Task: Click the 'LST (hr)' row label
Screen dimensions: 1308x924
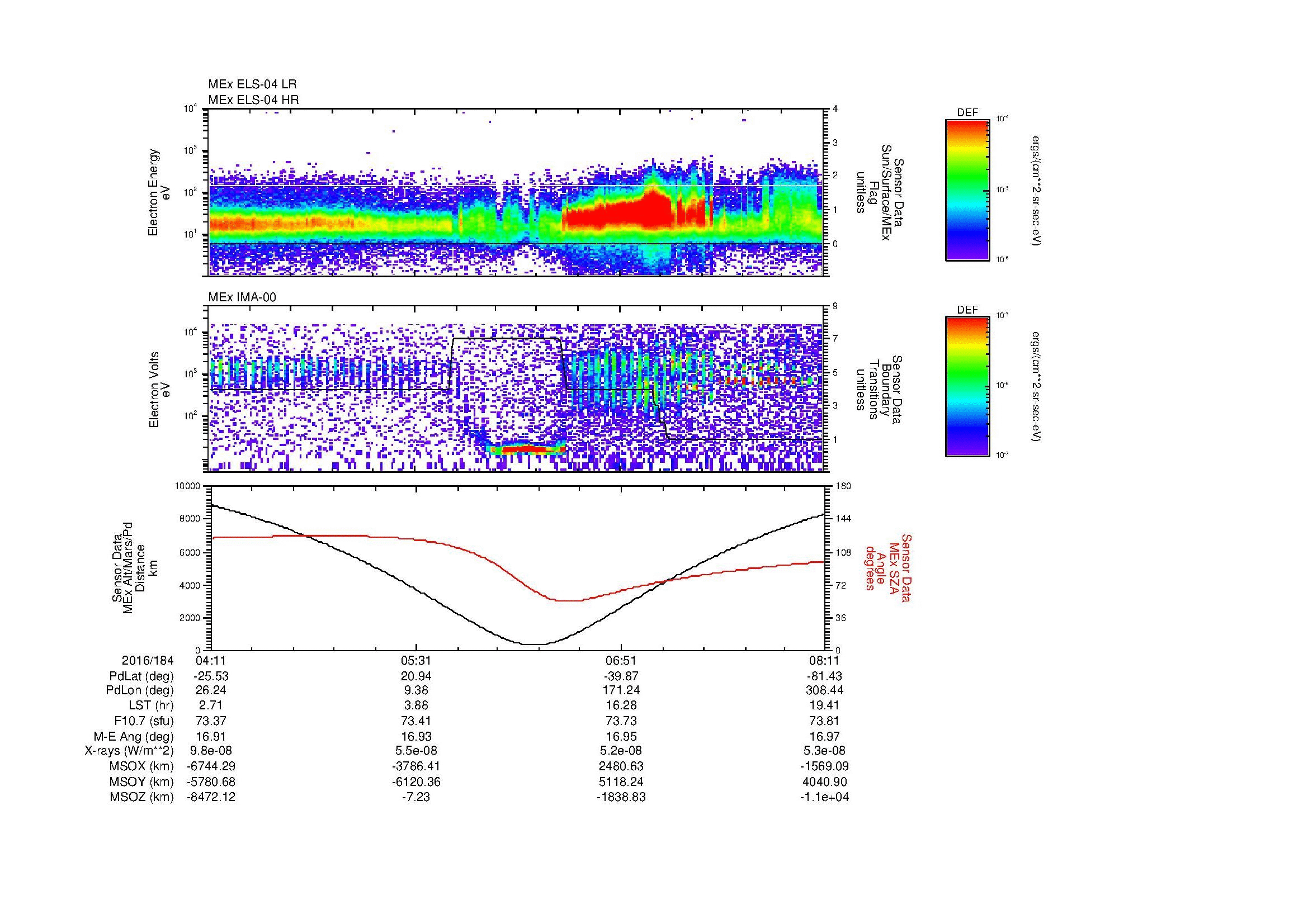Action: [x=151, y=706]
